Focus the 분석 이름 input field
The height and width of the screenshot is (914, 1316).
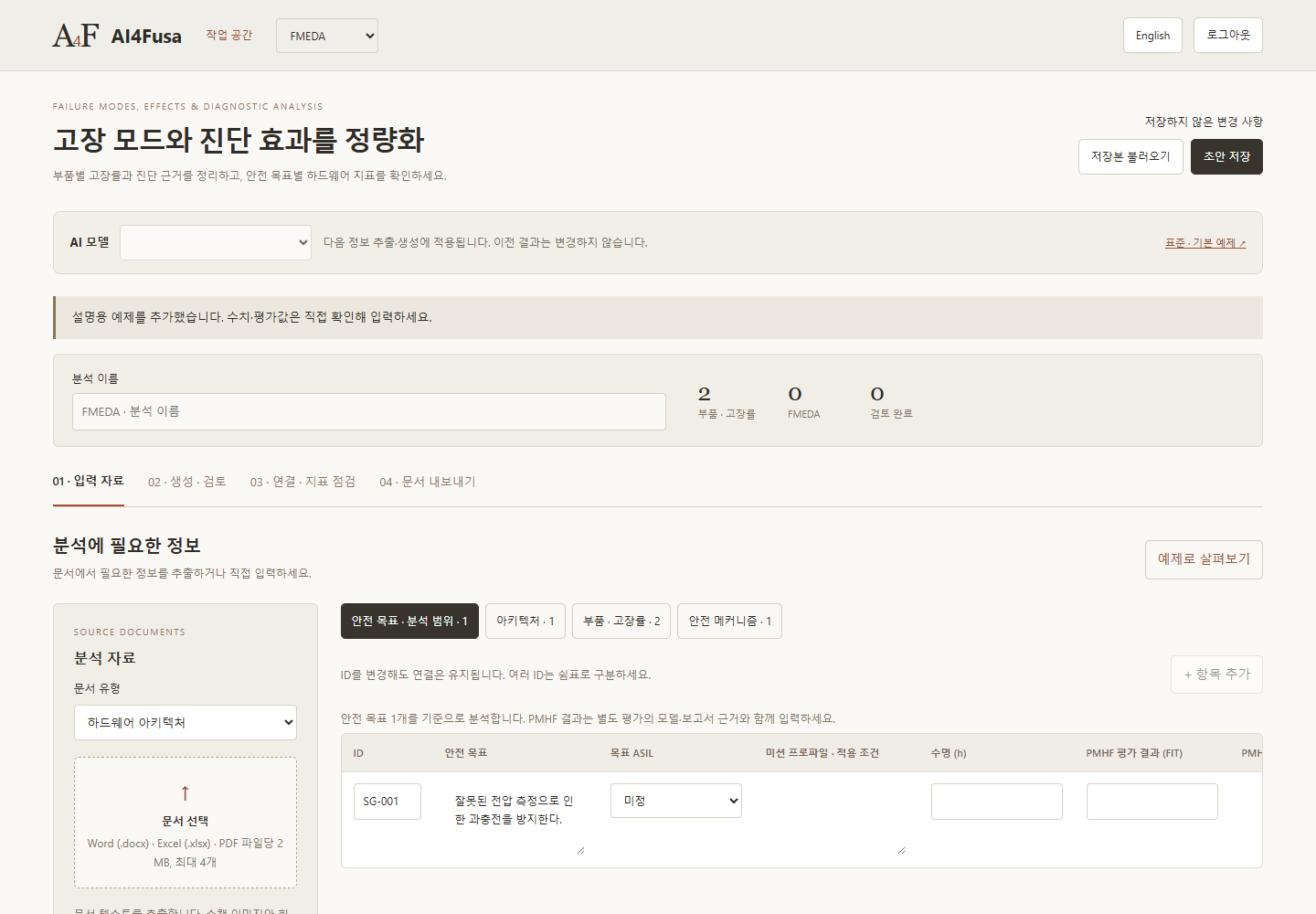(369, 411)
